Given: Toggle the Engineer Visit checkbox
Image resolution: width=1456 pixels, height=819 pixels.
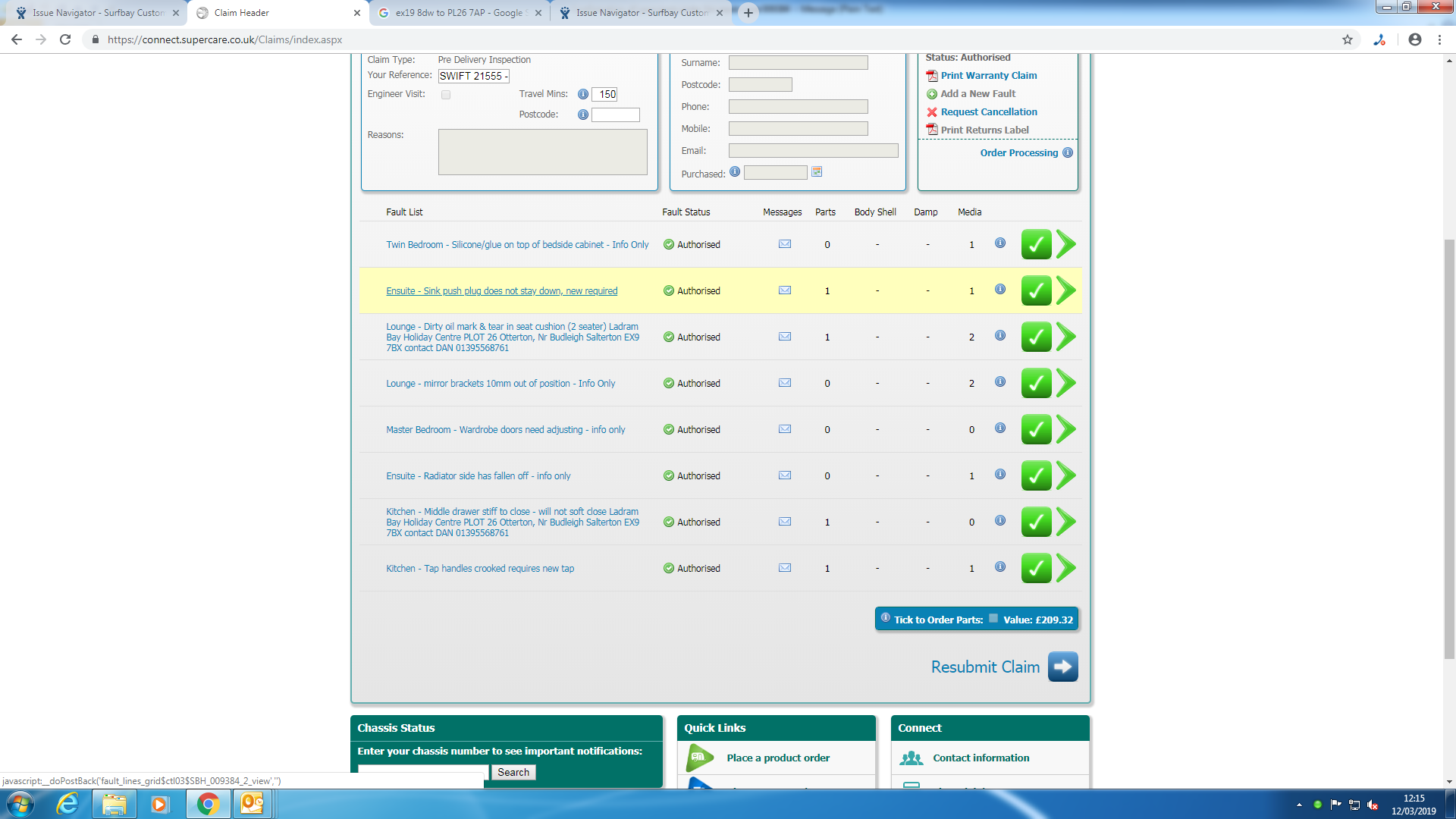Looking at the screenshot, I should coord(446,95).
